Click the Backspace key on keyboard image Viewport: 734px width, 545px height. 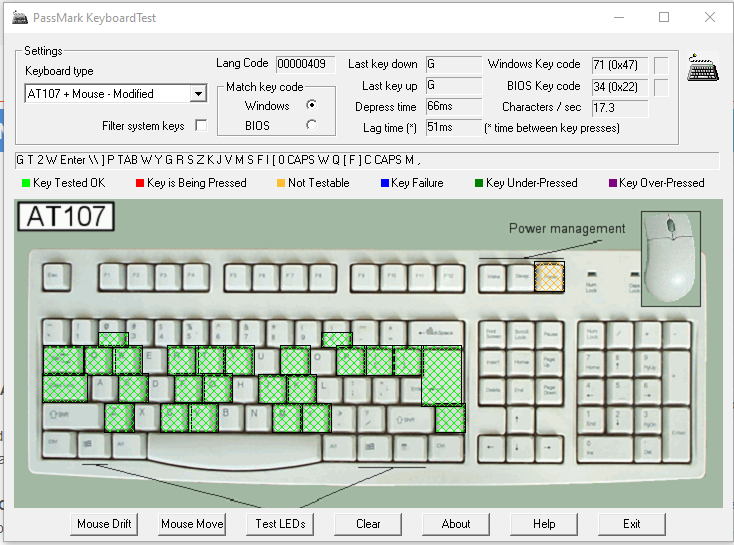click(x=436, y=333)
